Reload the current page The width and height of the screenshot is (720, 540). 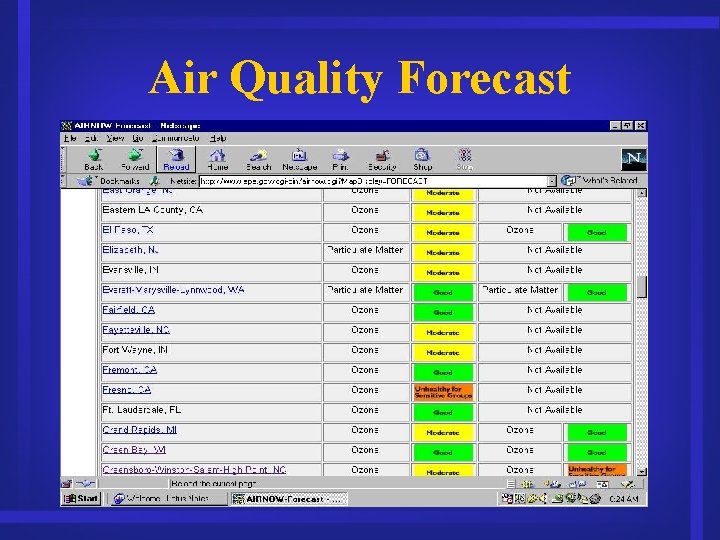pyautogui.click(x=176, y=160)
